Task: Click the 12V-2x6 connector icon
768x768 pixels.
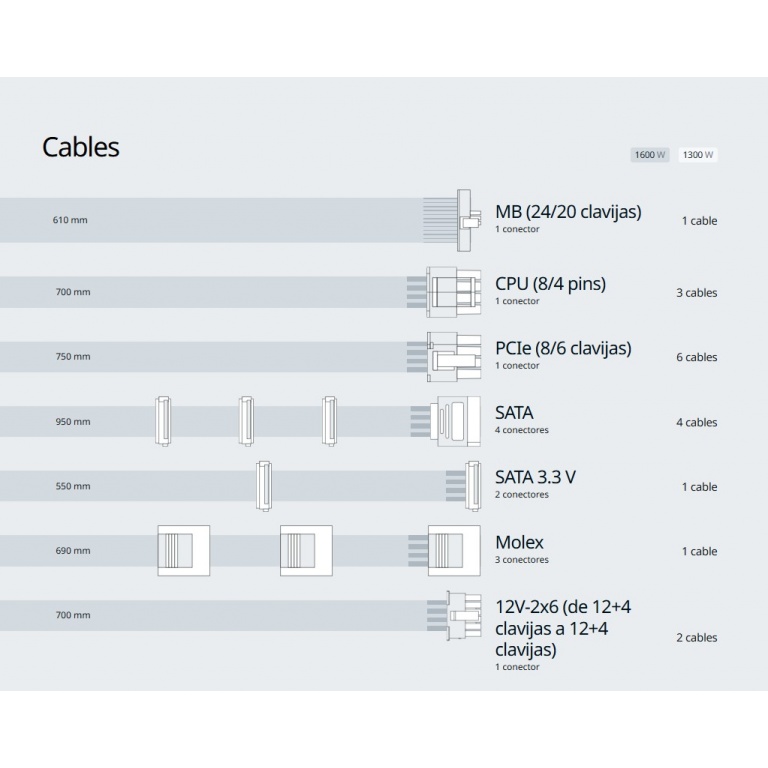Action: 456,615
